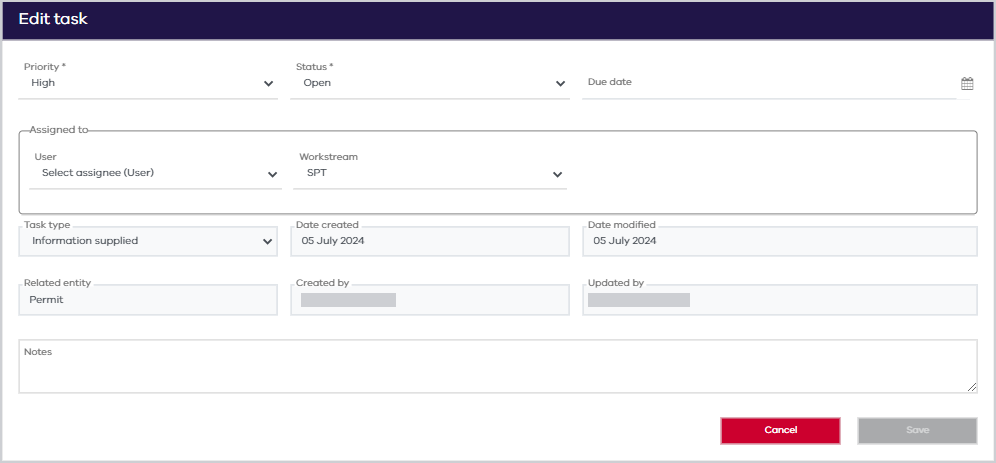Open the Workstream dropdown showing SPT
This screenshot has height=463, width=996.
430,173
